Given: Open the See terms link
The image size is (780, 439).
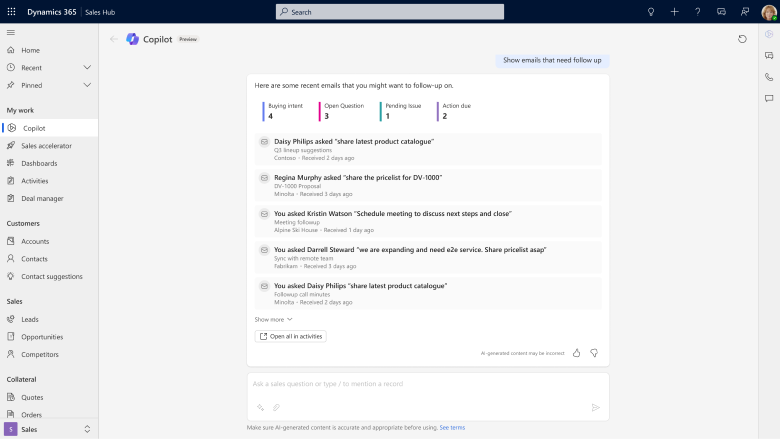Looking at the screenshot, I should [452, 427].
